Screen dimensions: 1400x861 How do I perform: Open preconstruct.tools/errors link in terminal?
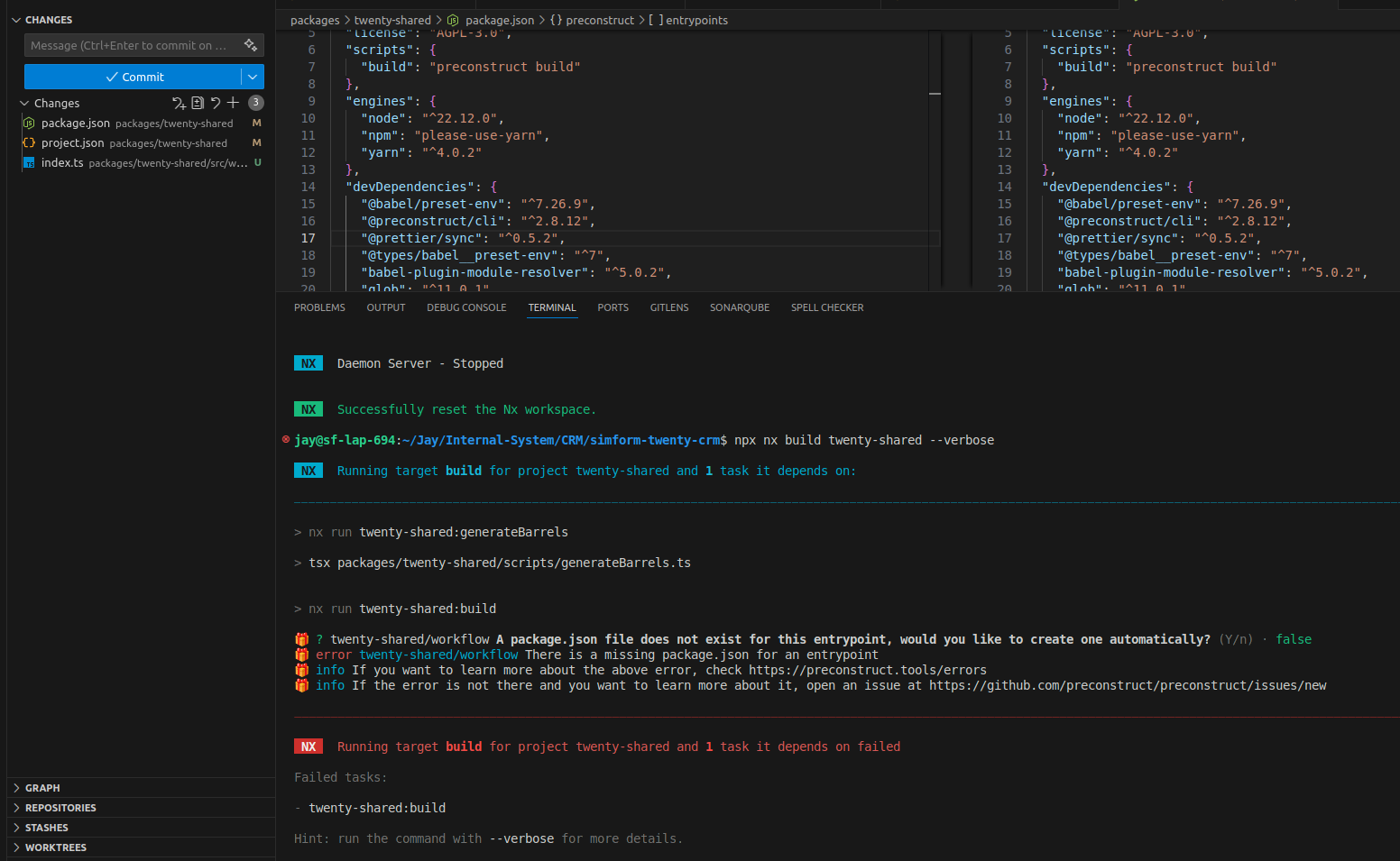[868, 670]
